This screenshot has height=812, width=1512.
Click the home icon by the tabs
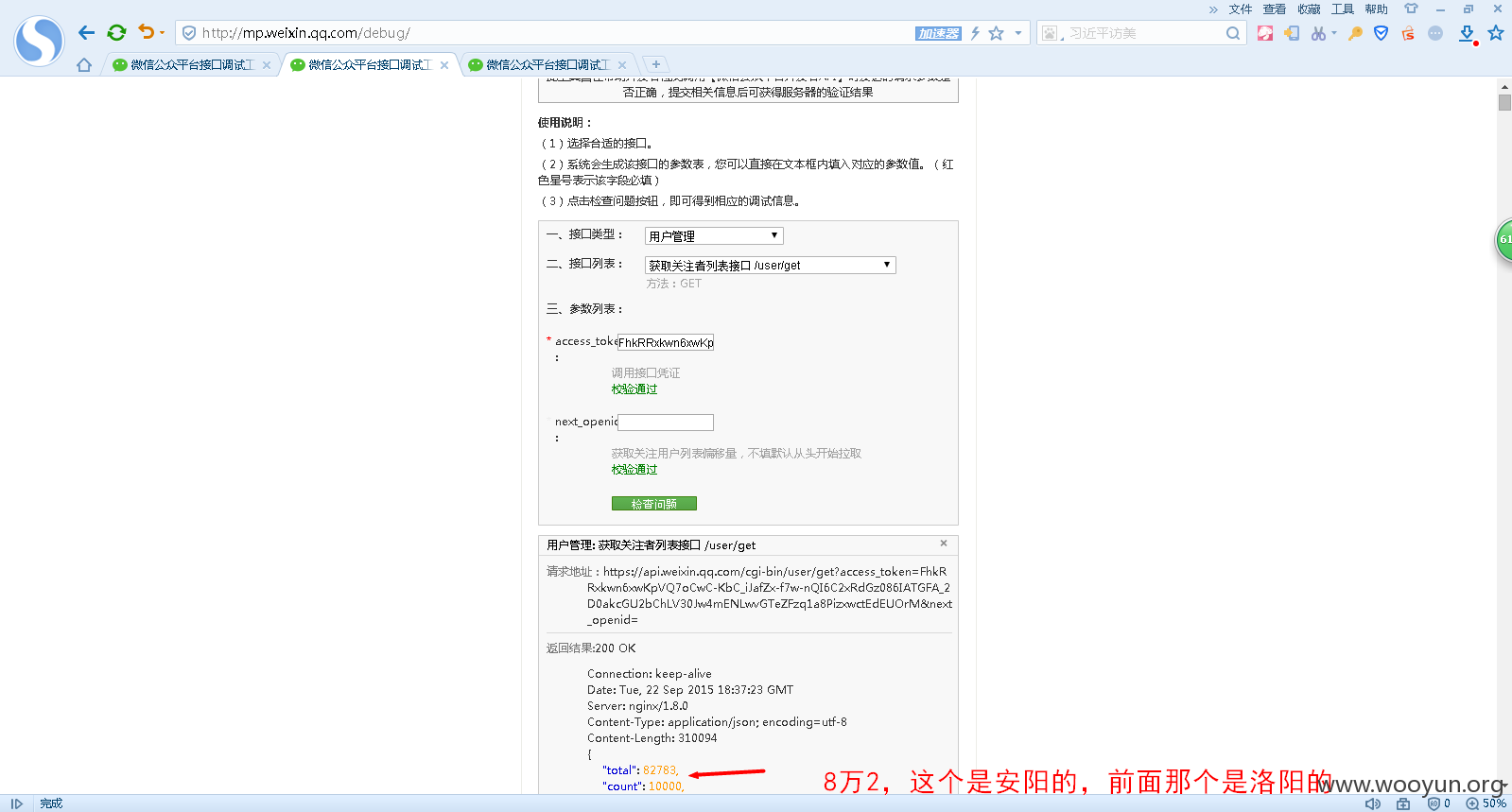tap(84, 65)
